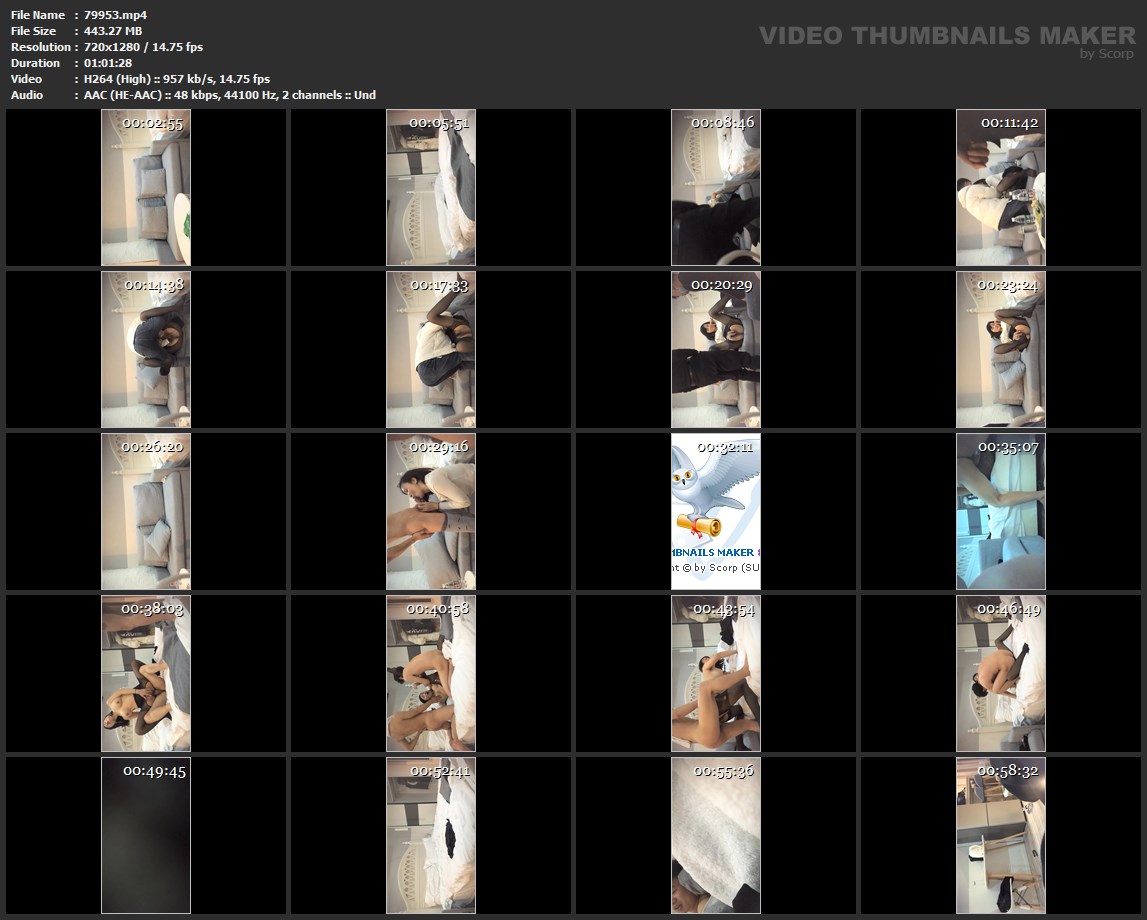Select the thumbnail at 00:14:38

click(x=146, y=349)
